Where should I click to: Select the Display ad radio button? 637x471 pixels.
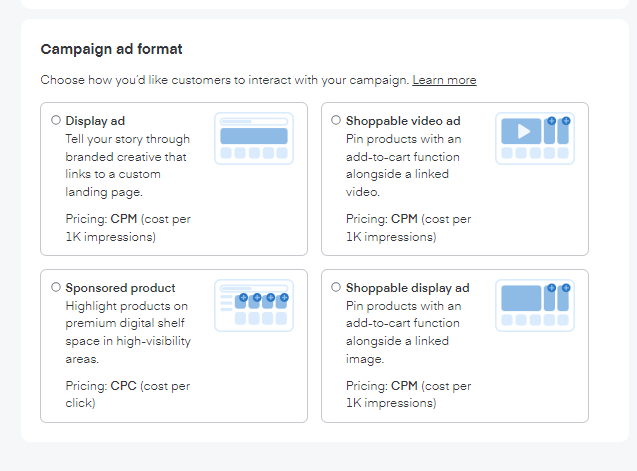[x=56, y=120]
